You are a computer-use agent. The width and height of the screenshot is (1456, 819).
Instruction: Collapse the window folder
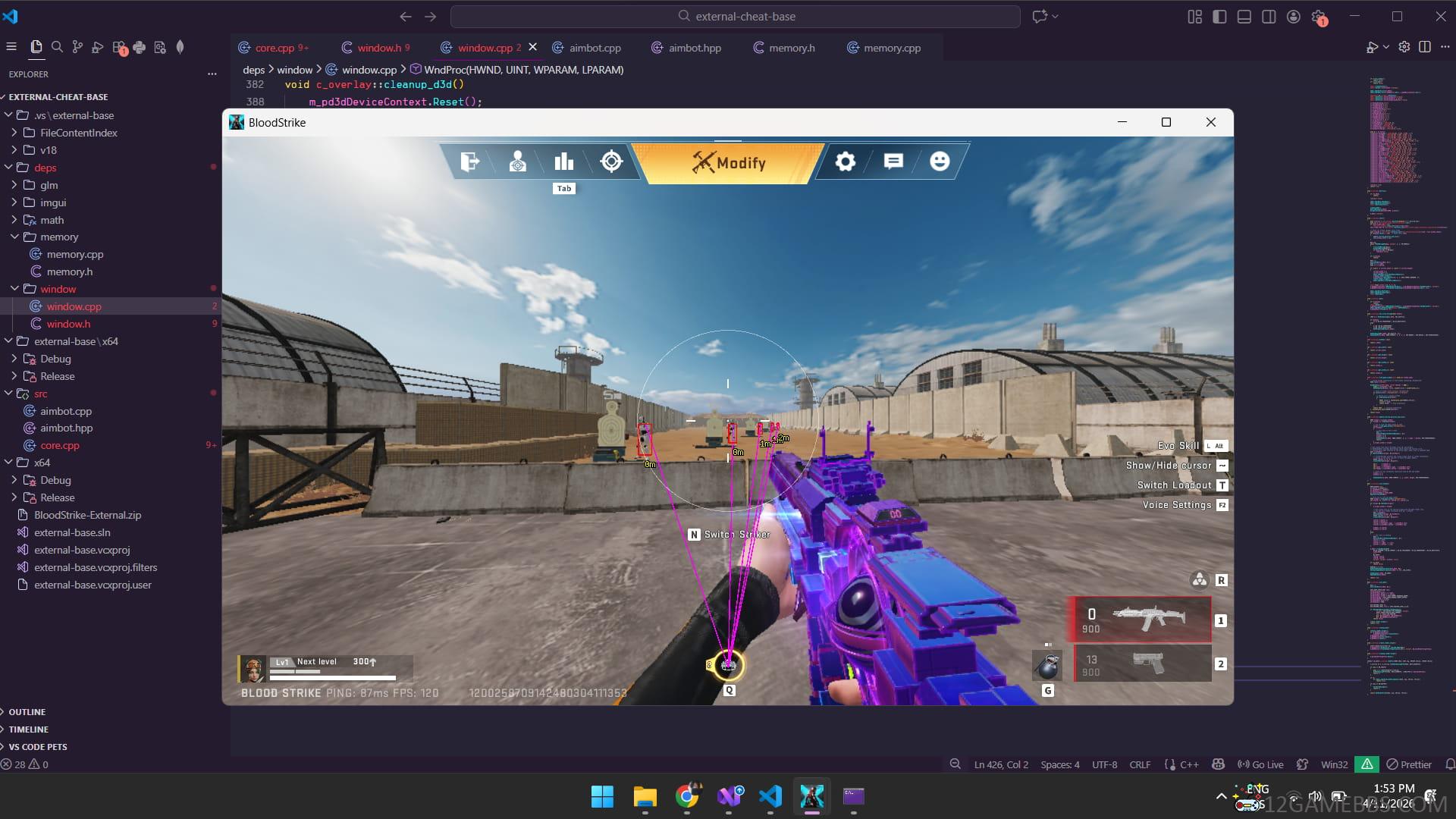pyautogui.click(x=14, y=289)
